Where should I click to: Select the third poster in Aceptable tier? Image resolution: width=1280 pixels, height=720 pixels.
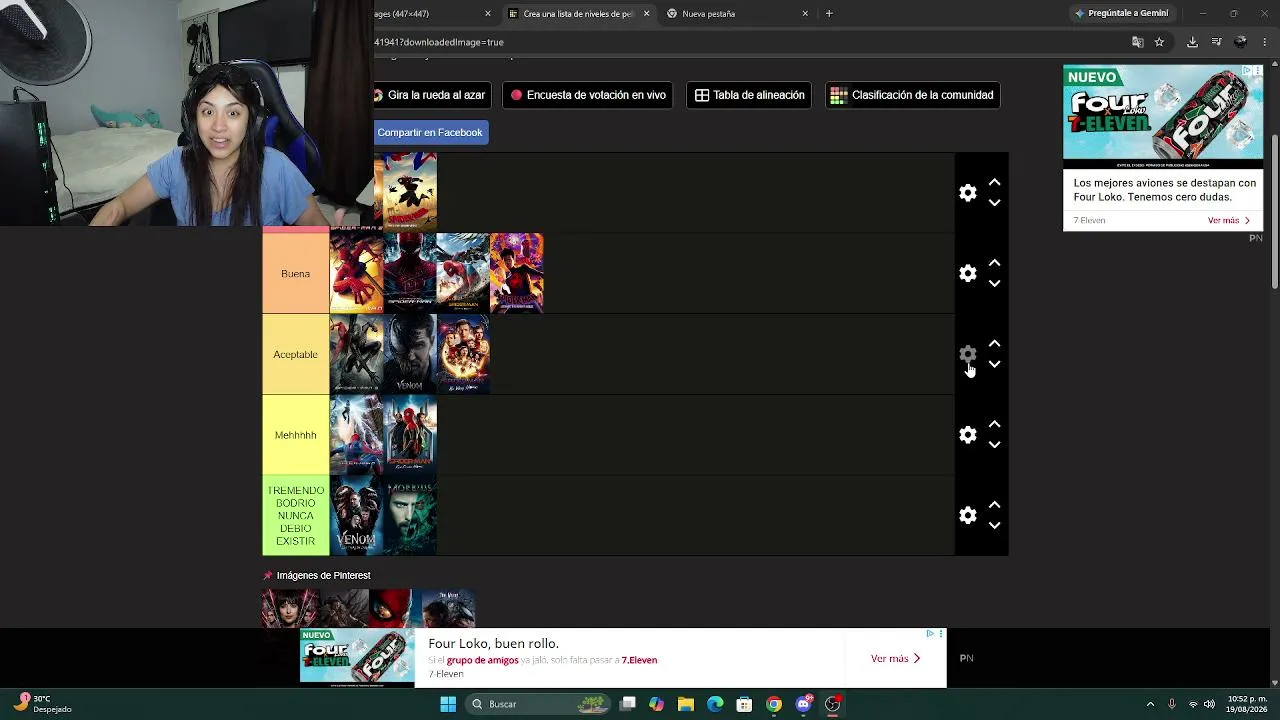pos(463,354)
